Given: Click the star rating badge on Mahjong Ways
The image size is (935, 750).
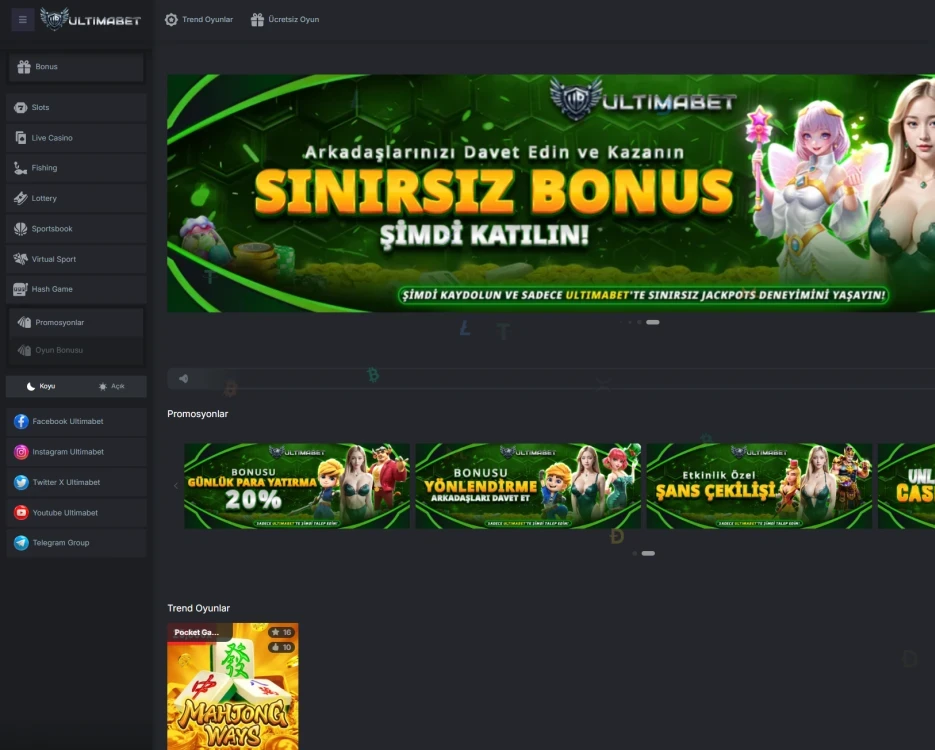Looking at the screenshot, I should click(281, 633).
